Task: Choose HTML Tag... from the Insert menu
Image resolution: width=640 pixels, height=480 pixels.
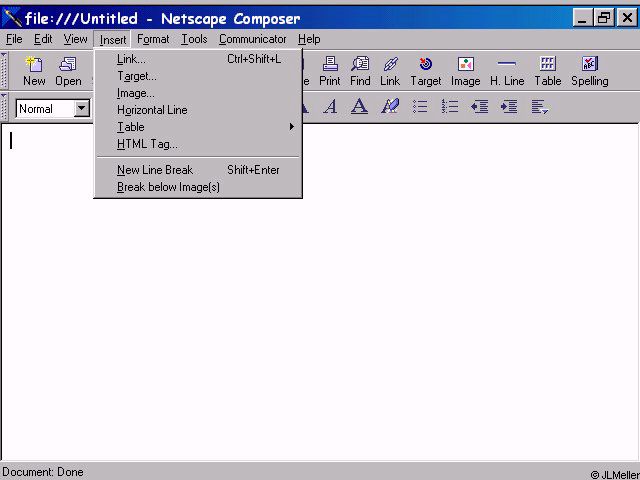Action: click(x=198, y=144)
